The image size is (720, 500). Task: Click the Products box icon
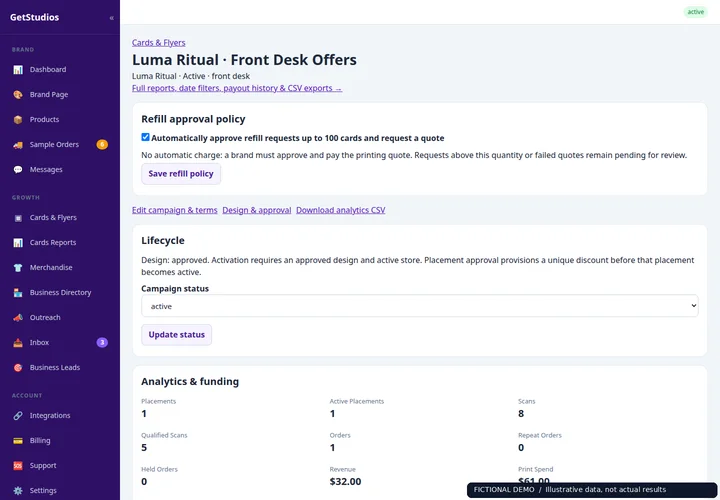(x=18, y=119)
